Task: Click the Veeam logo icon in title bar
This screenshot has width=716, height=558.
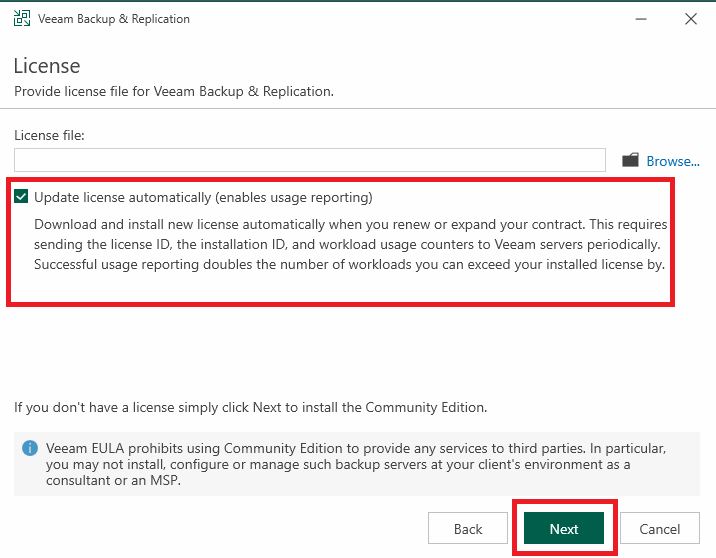Action: [x=22, y=19]
